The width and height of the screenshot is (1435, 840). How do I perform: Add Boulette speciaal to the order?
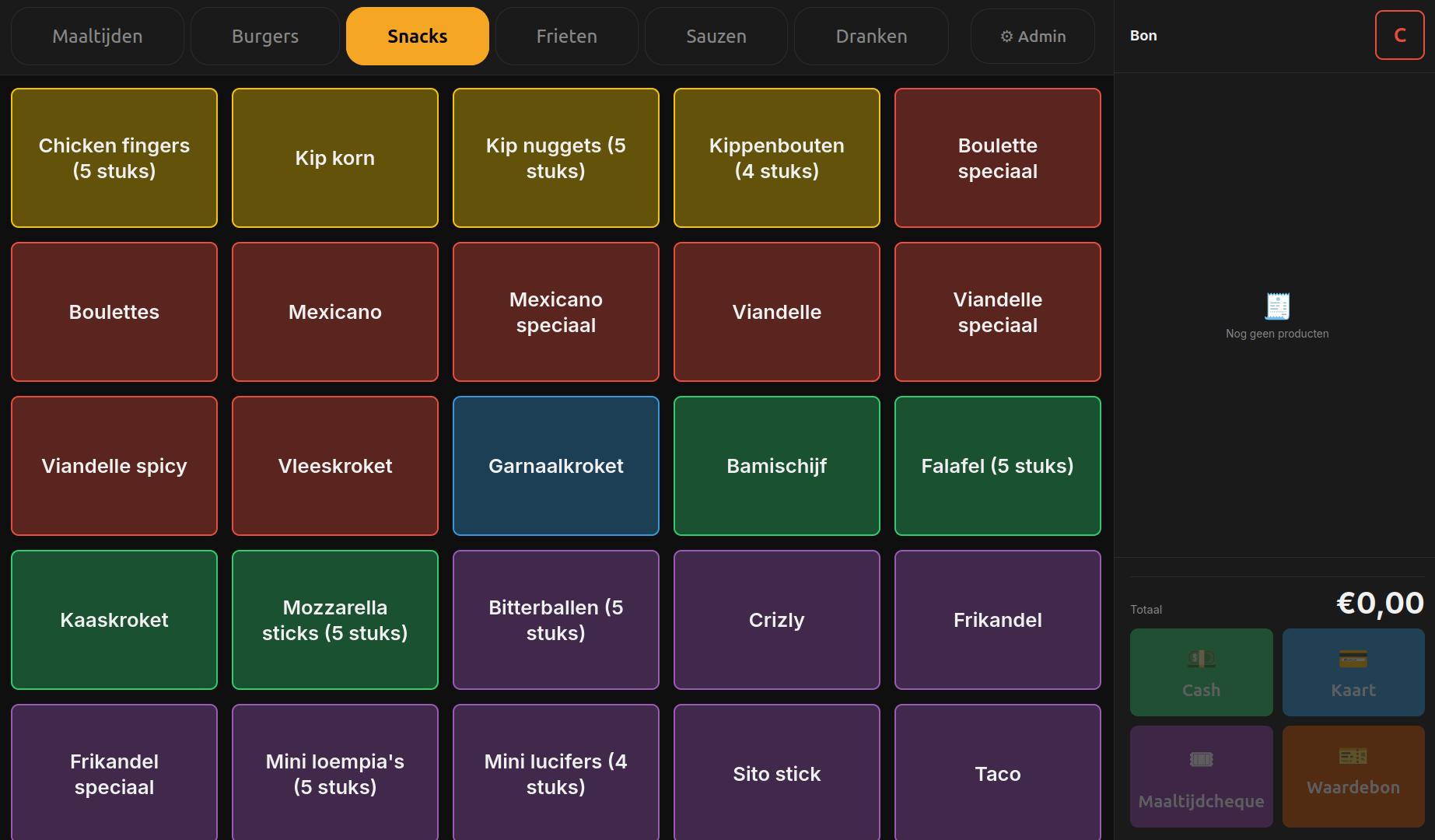tap(998, 158)
